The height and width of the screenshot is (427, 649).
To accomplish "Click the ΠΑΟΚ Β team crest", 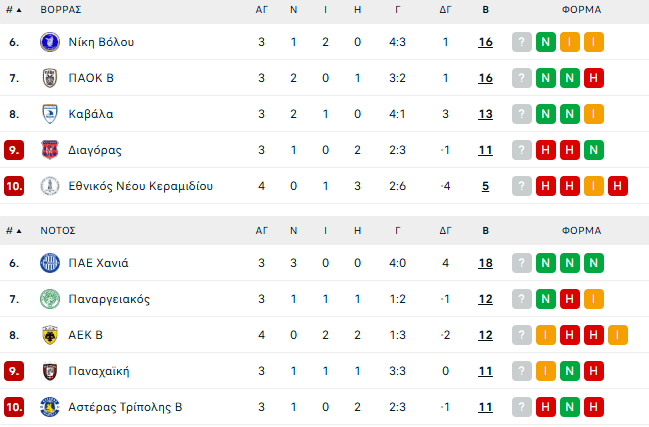I will click(49, 78).
